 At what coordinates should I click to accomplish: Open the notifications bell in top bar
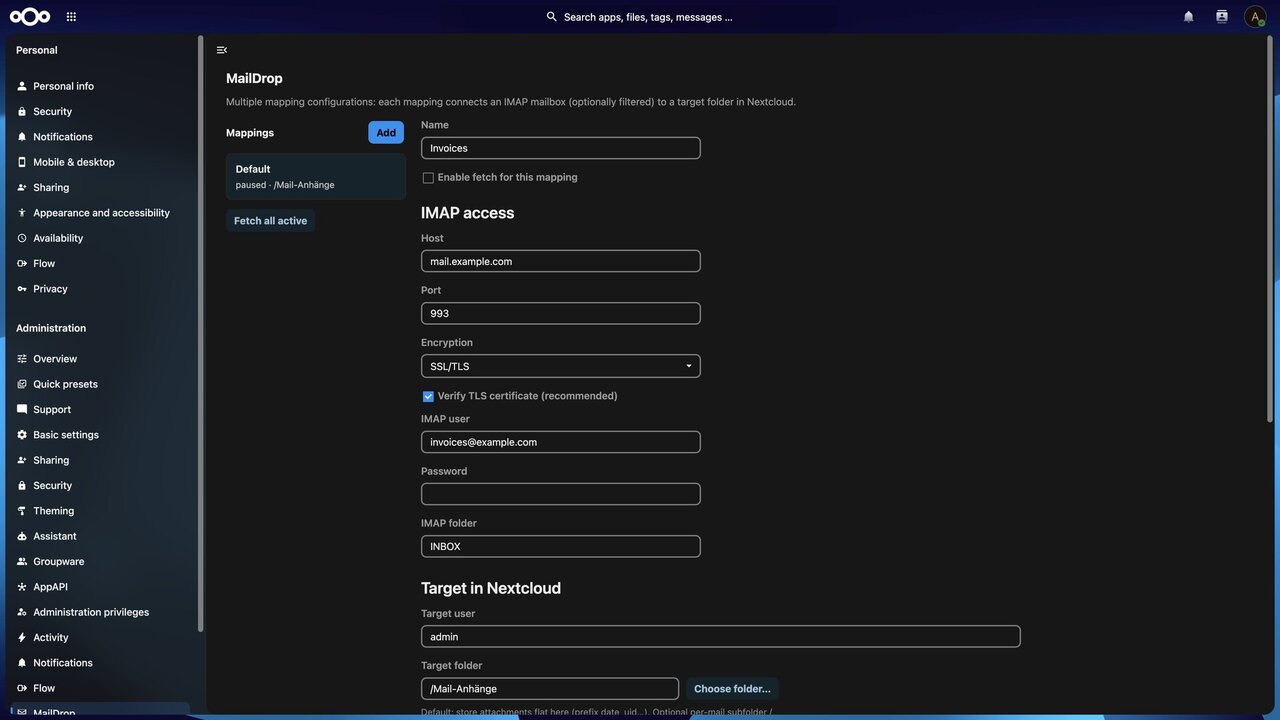[1189, 17]
